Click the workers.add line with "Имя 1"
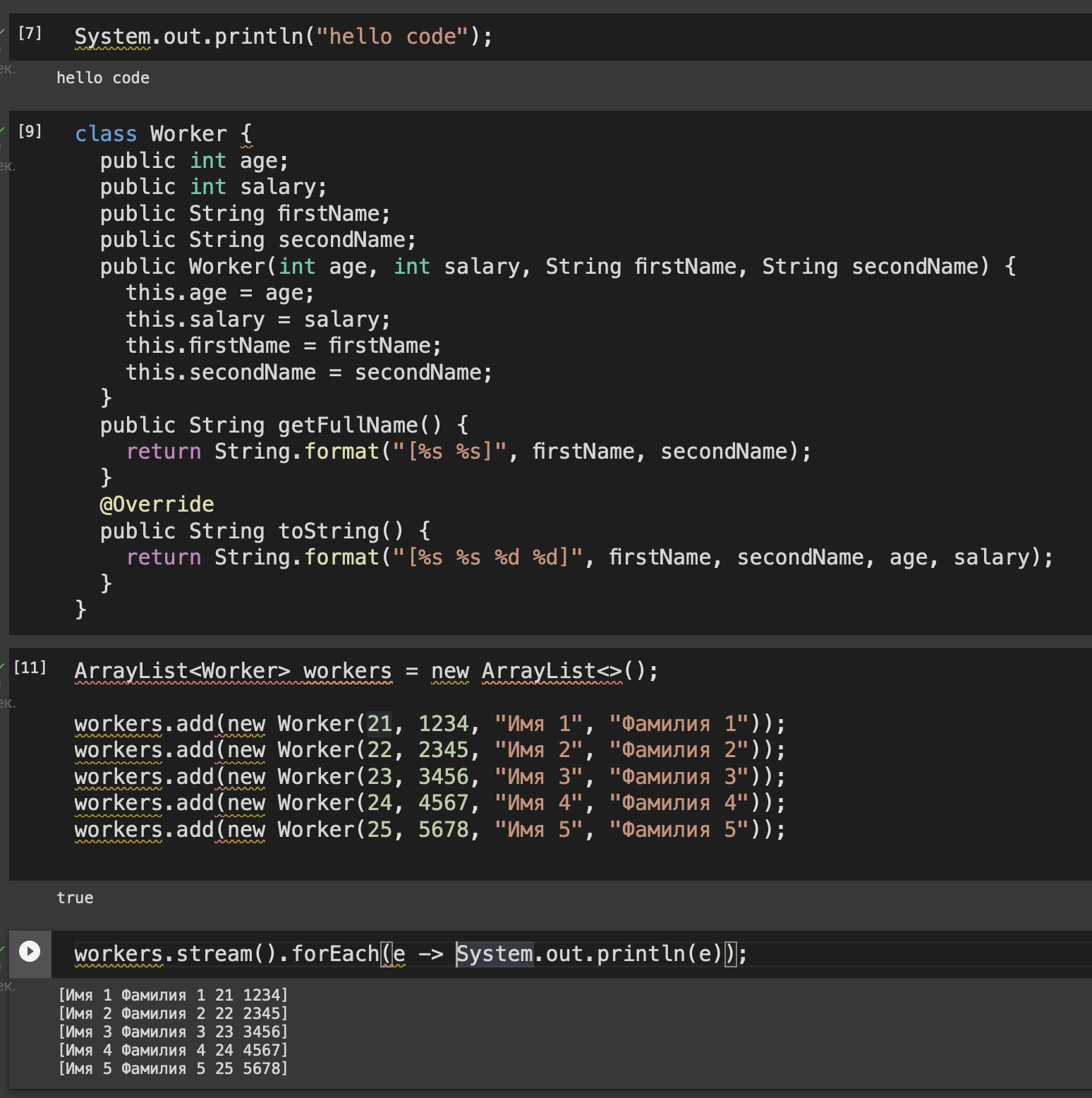This screenshot has height=1098, width=1092. pyautogui.click(x=429, y=724)
